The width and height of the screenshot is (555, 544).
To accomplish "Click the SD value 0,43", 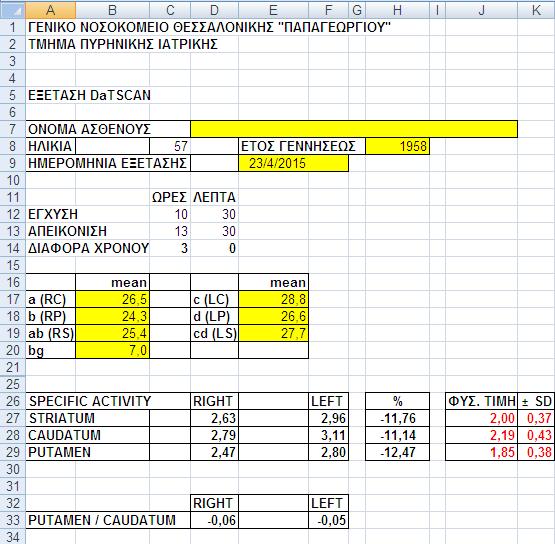I will [536, 435].
